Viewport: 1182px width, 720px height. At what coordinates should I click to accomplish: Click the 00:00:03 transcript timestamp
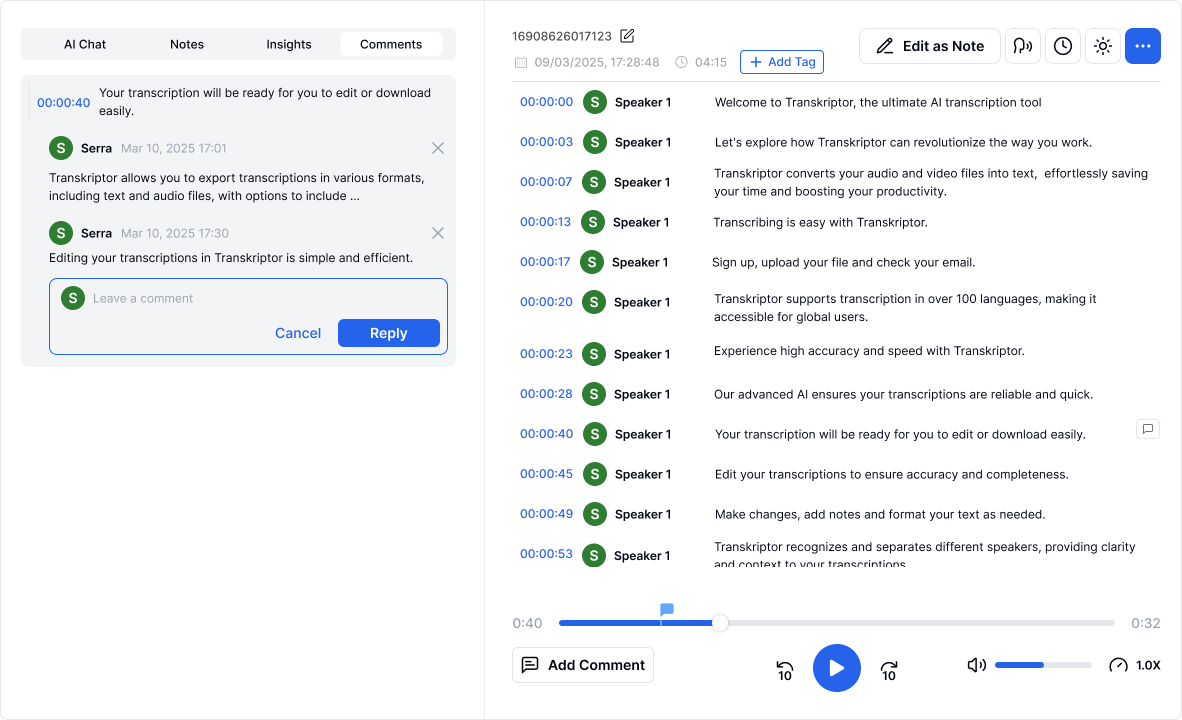(x=547, y=142)
